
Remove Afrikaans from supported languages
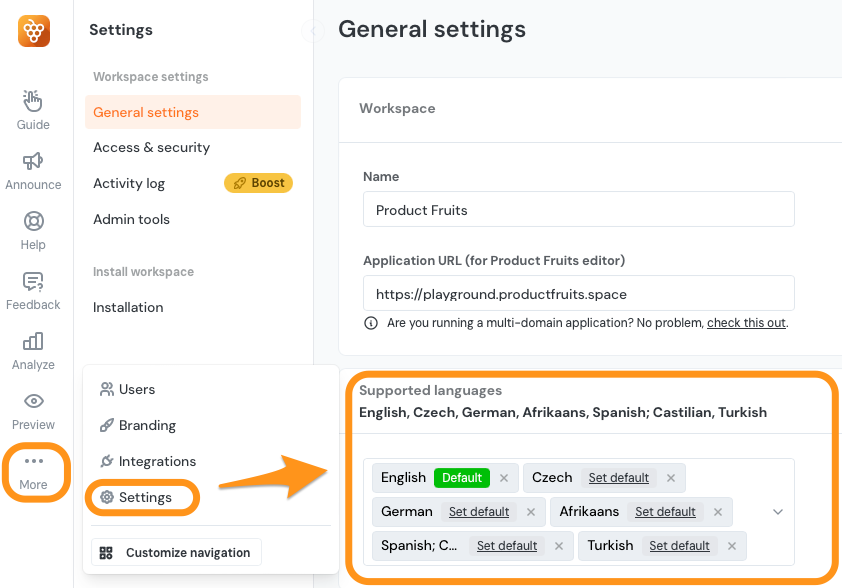click(x=717, y=512)
